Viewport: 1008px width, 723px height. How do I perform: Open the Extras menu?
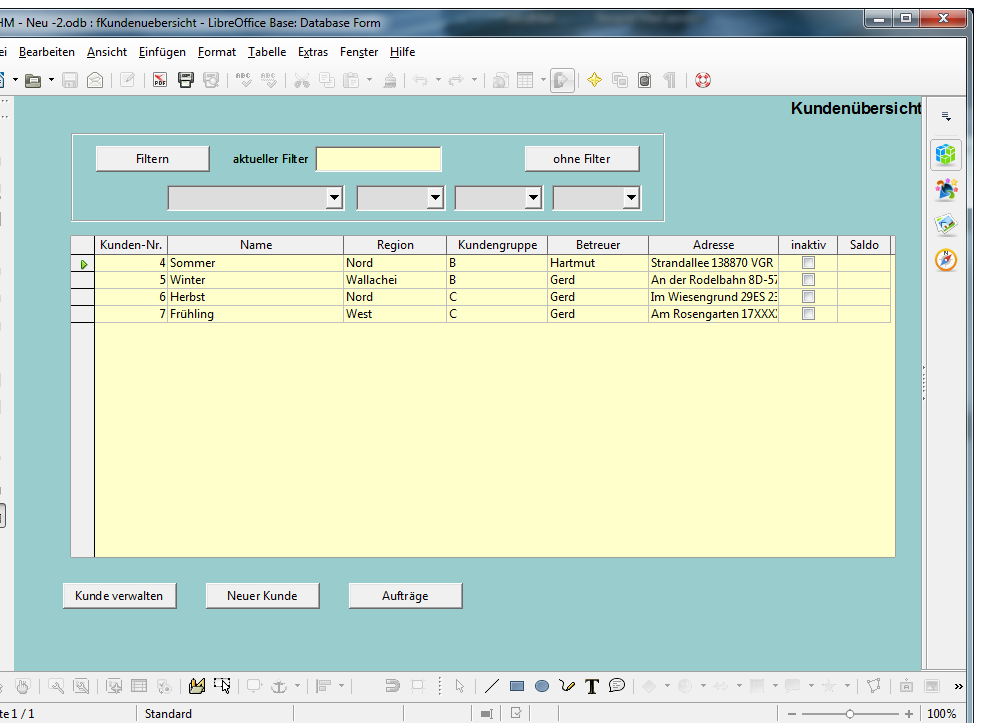click(313, 52)
